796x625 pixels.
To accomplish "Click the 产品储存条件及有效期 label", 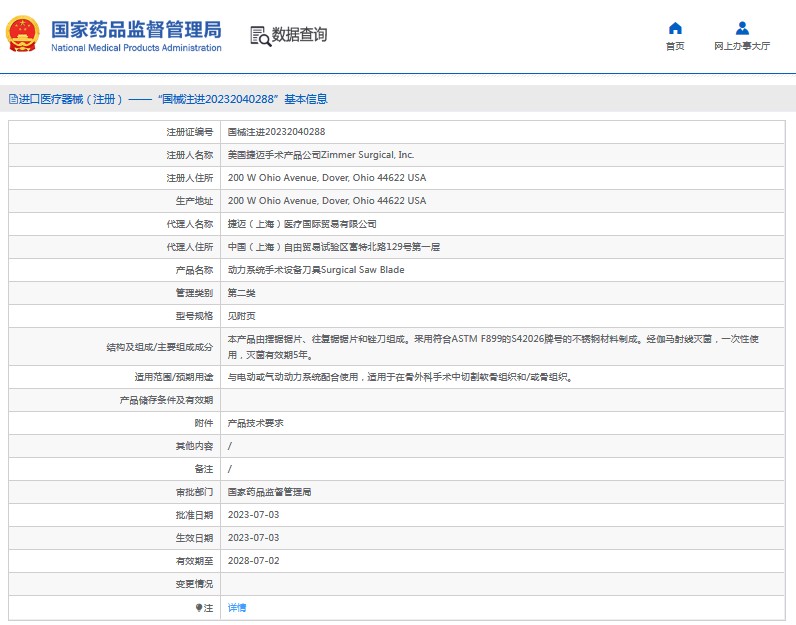I will point(167,400).
